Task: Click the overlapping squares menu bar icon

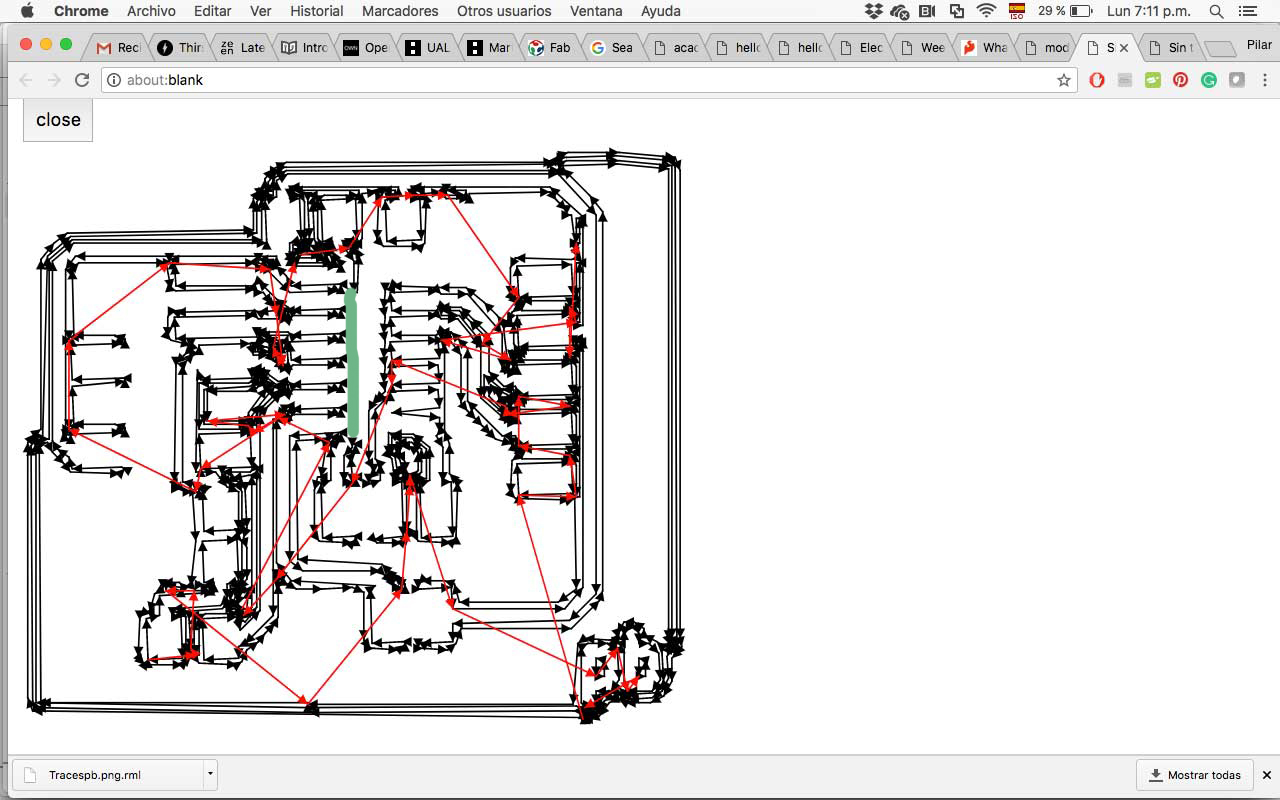Action: click(957, 11)
